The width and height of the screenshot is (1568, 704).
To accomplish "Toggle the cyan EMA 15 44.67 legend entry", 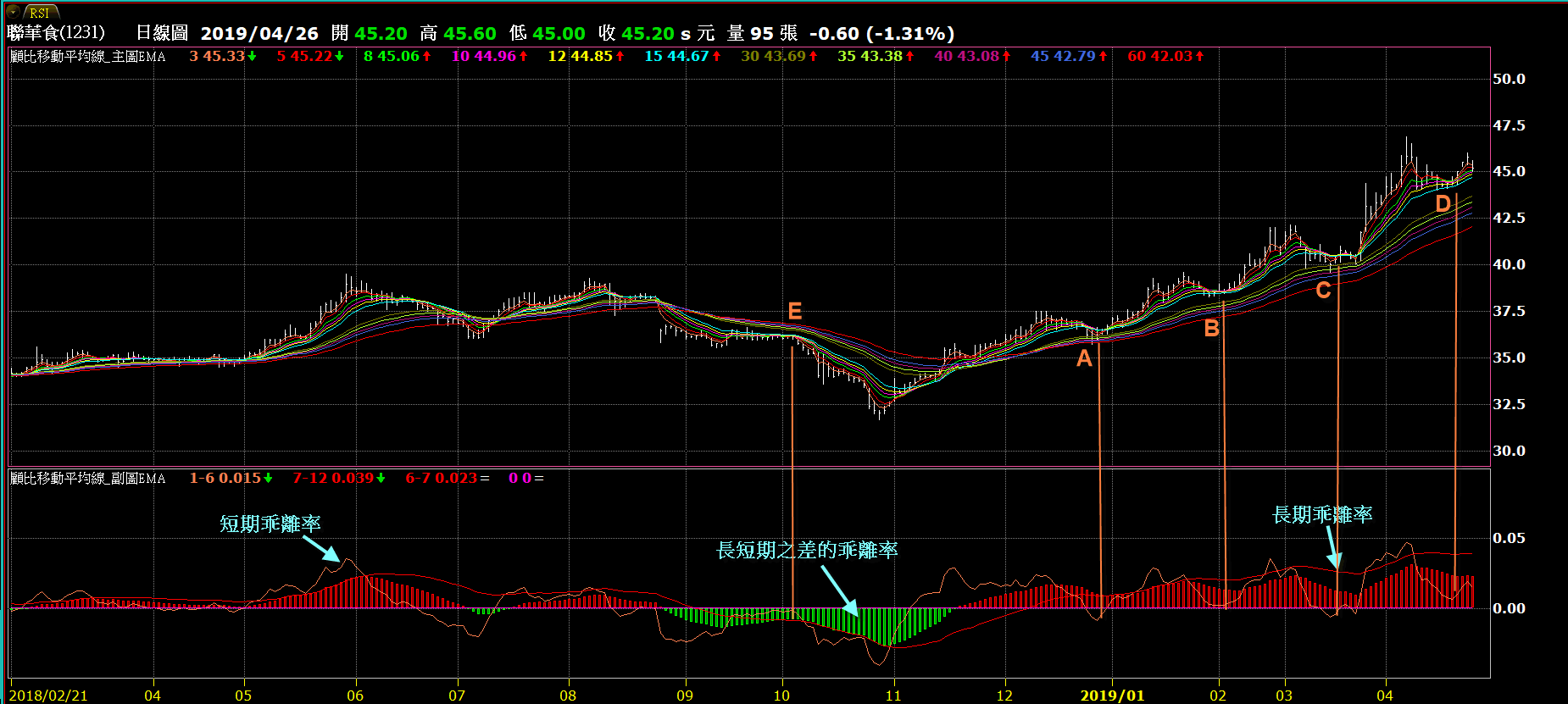I will tap(676, 57).
